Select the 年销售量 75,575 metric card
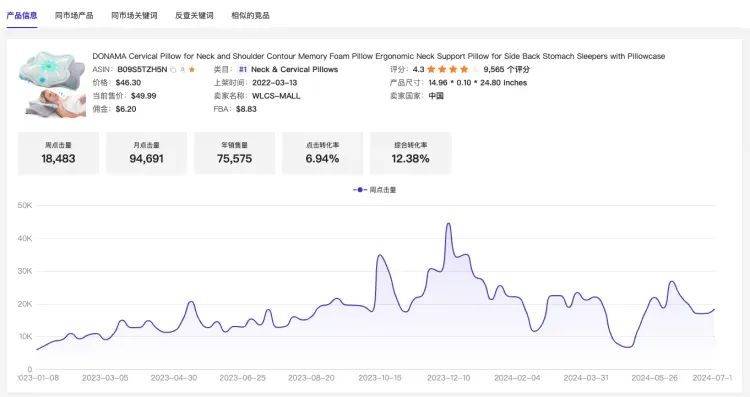This screenshot has height=397, width=750. (x=234, y=153)
